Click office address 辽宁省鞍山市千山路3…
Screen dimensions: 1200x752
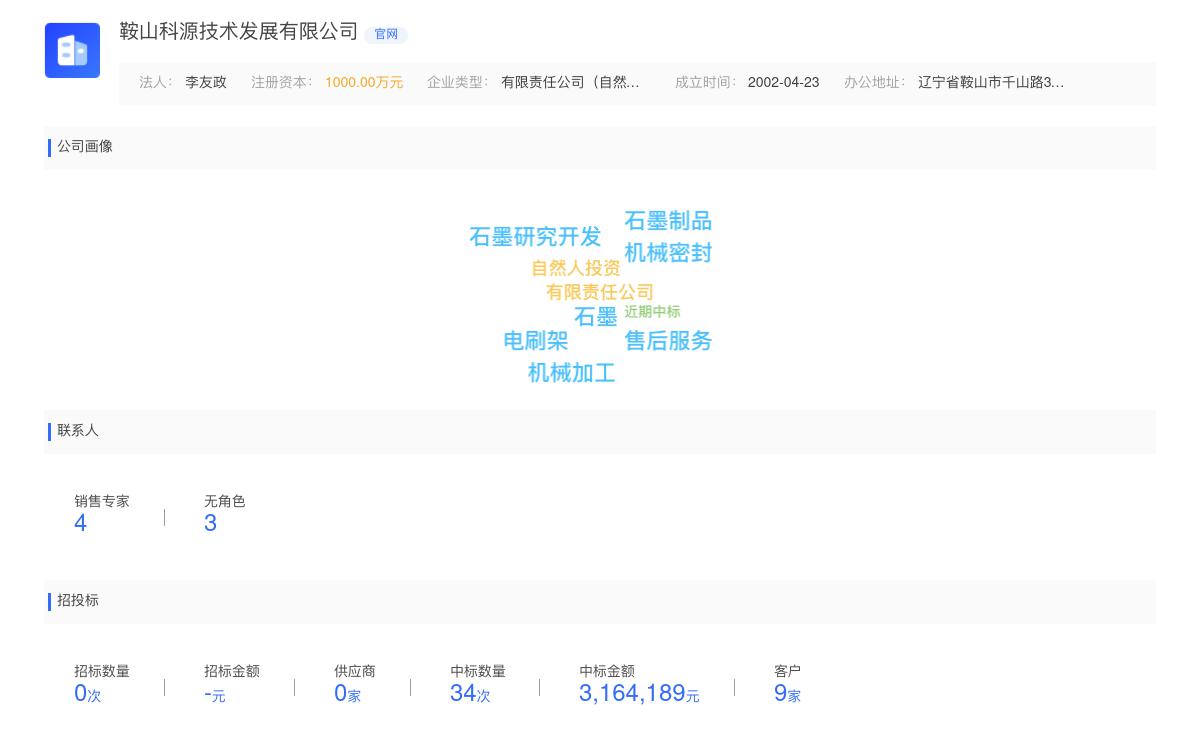coord(991,83)
